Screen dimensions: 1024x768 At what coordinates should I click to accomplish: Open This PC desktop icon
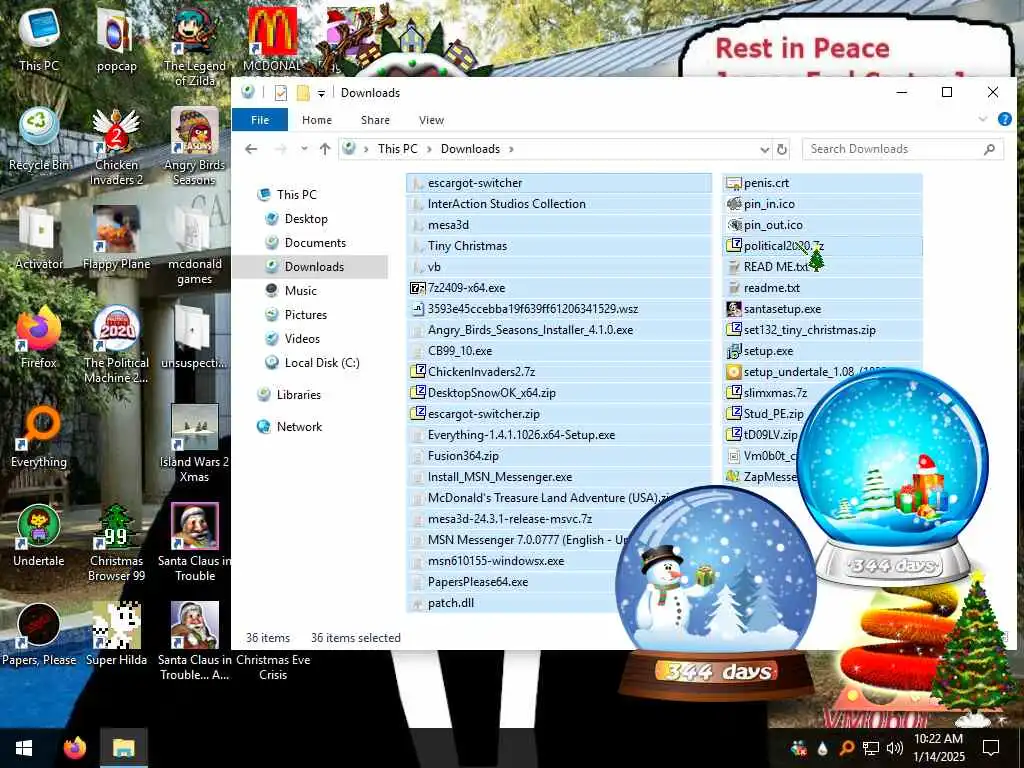pyautogui.click(x=39, y=38)
